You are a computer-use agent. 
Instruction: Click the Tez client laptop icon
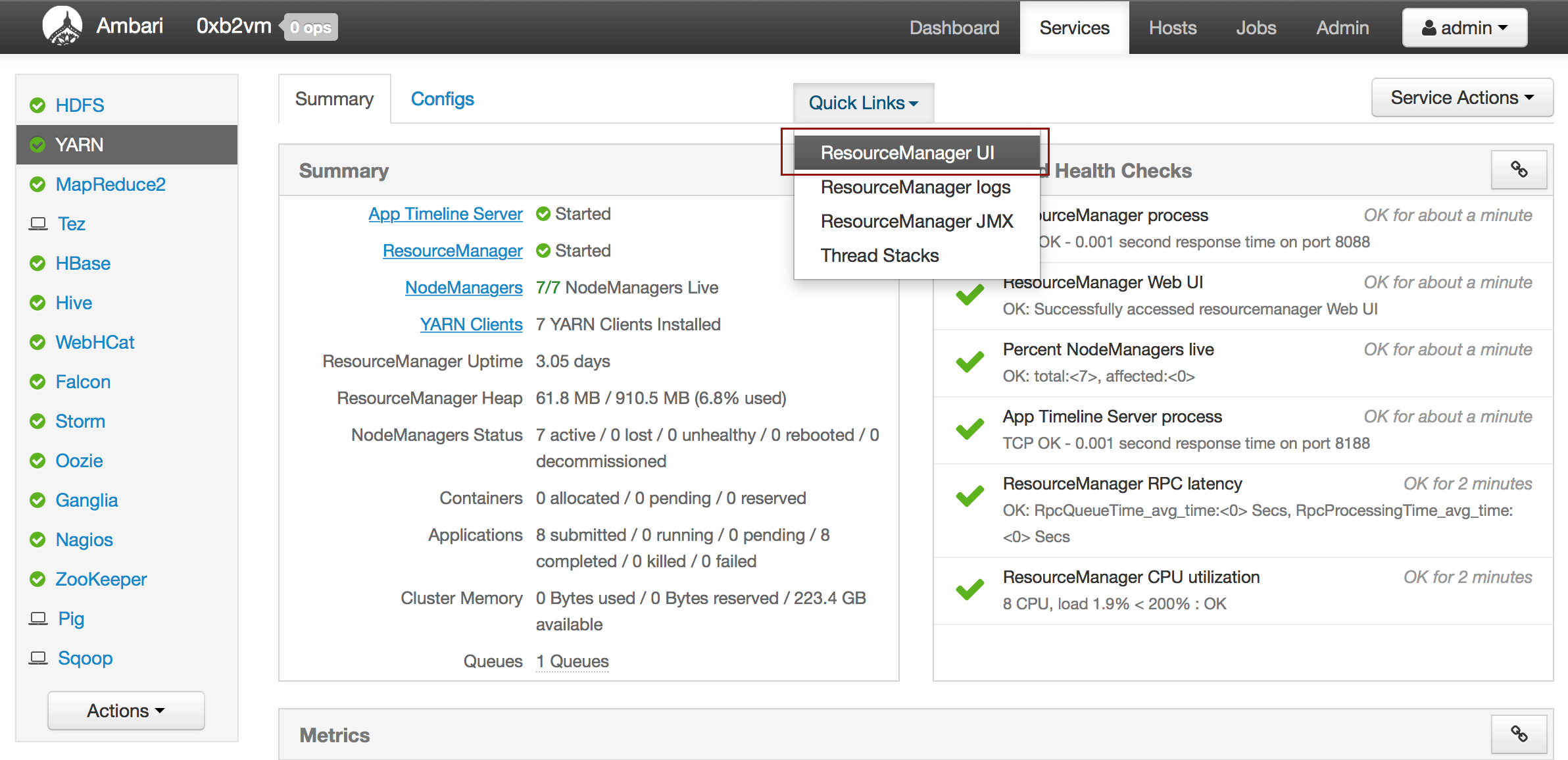click(38, 224)
